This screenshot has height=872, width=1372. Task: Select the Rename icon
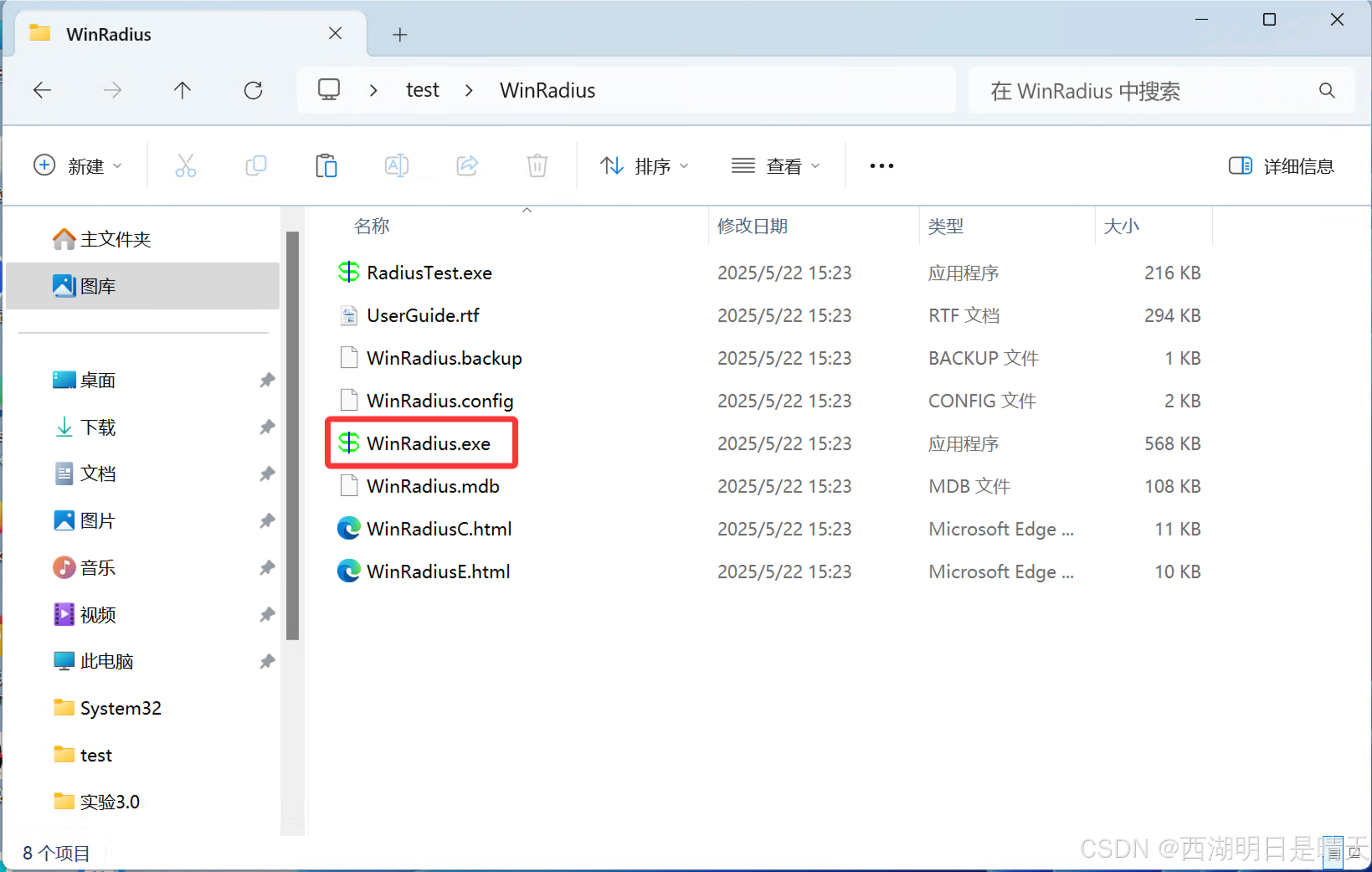point(397,165)
